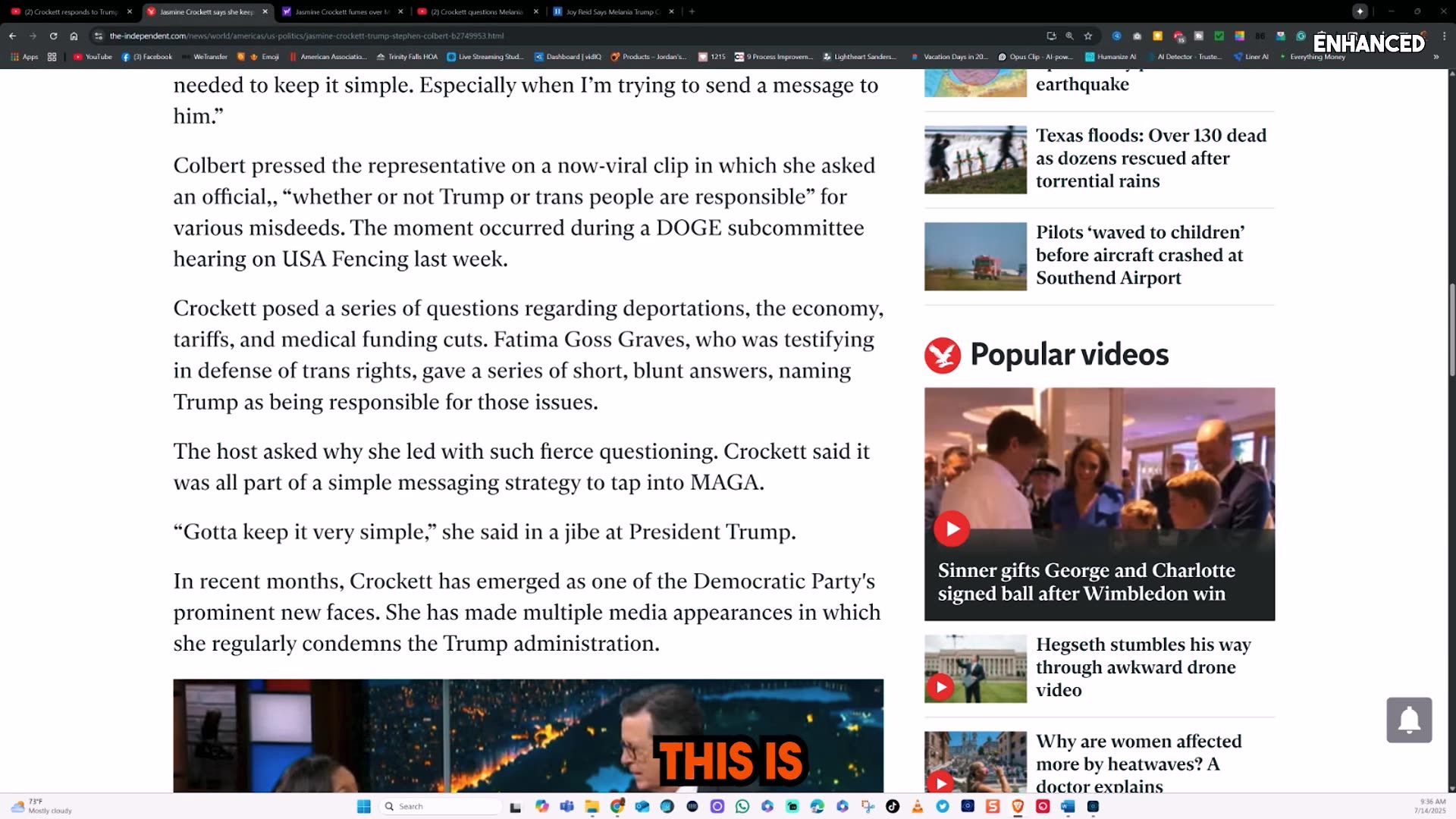The image size is (1456, 819).
Task: Click the view site information icon
Action: (98, 36)
